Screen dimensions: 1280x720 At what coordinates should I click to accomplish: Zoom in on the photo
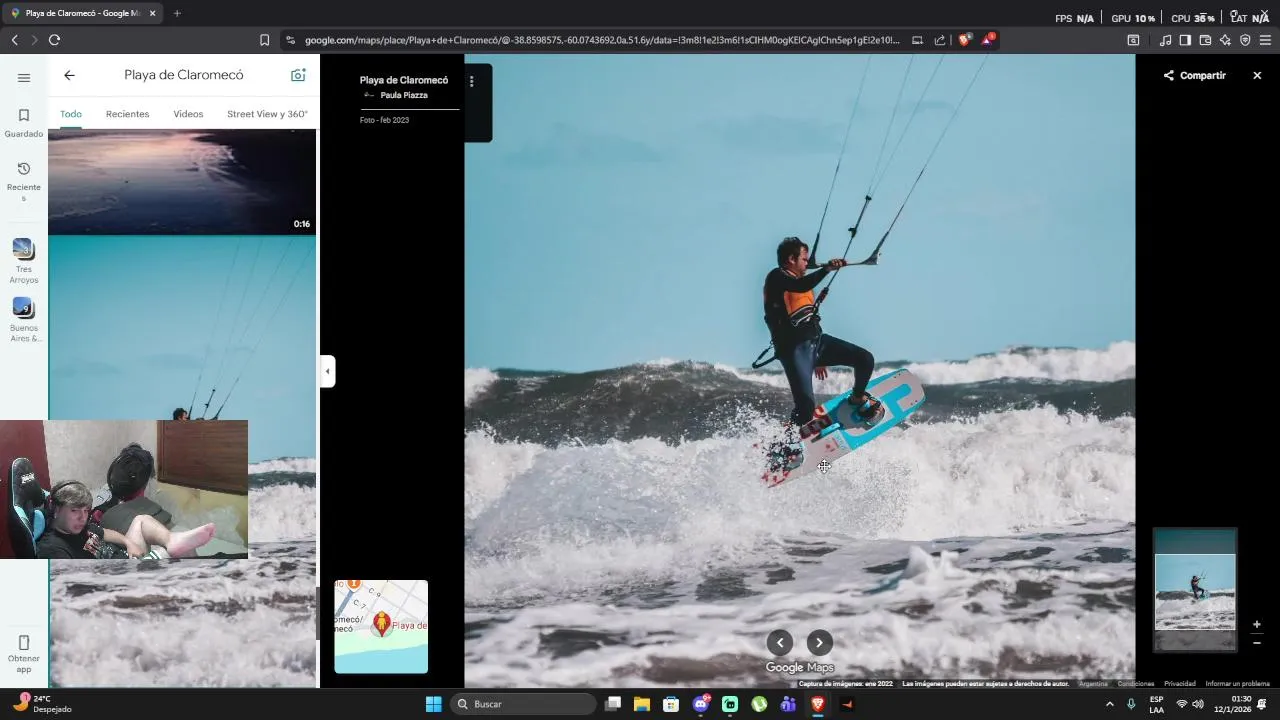1257,625
